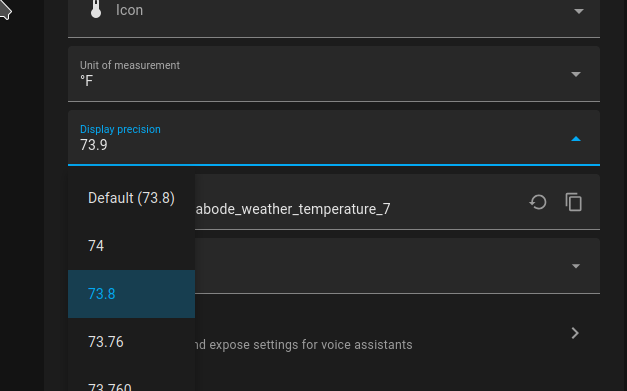Collapse Display precision using blue up arrow
Viewport: 627px width, 391px height.
tap(576, 139)
